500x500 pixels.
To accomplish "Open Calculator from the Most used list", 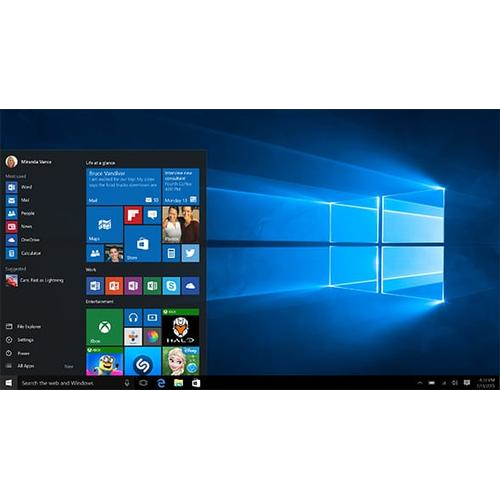I will coord(23,253).
